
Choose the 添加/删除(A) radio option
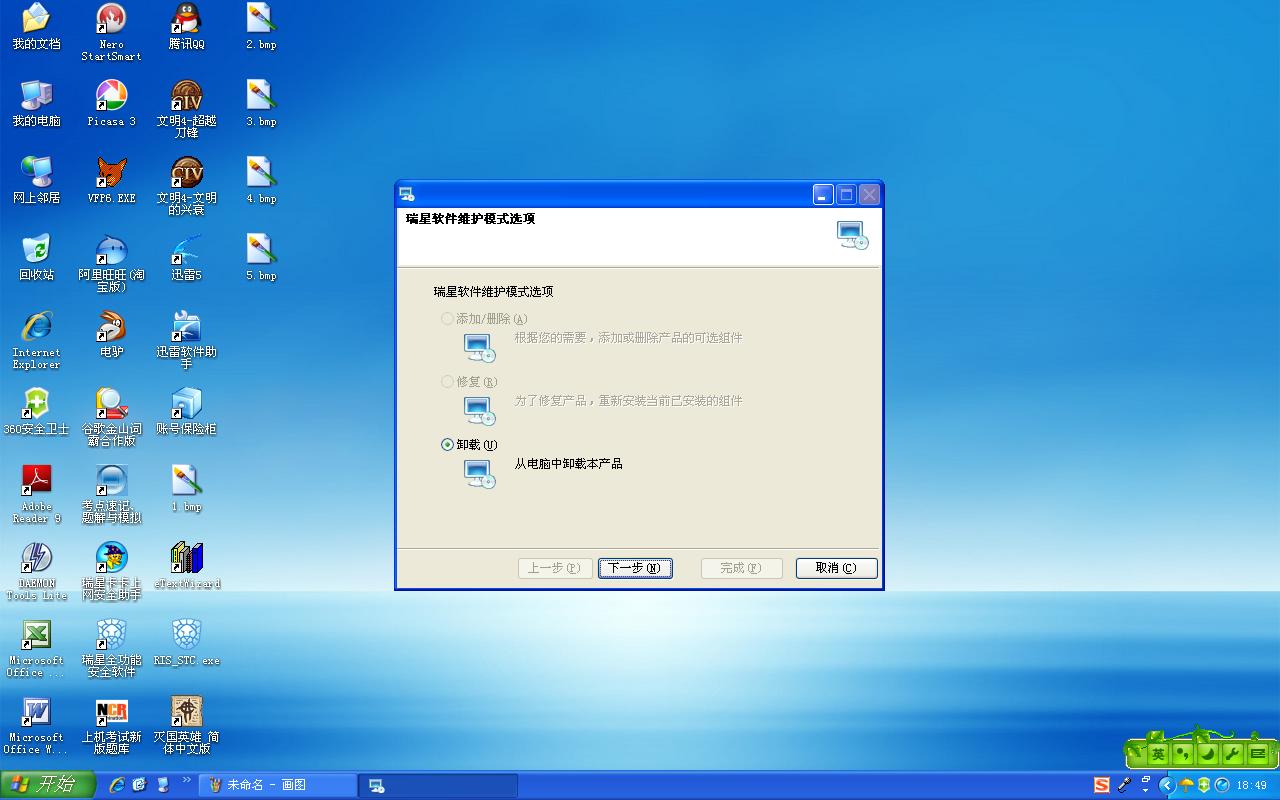click(484, 319)
